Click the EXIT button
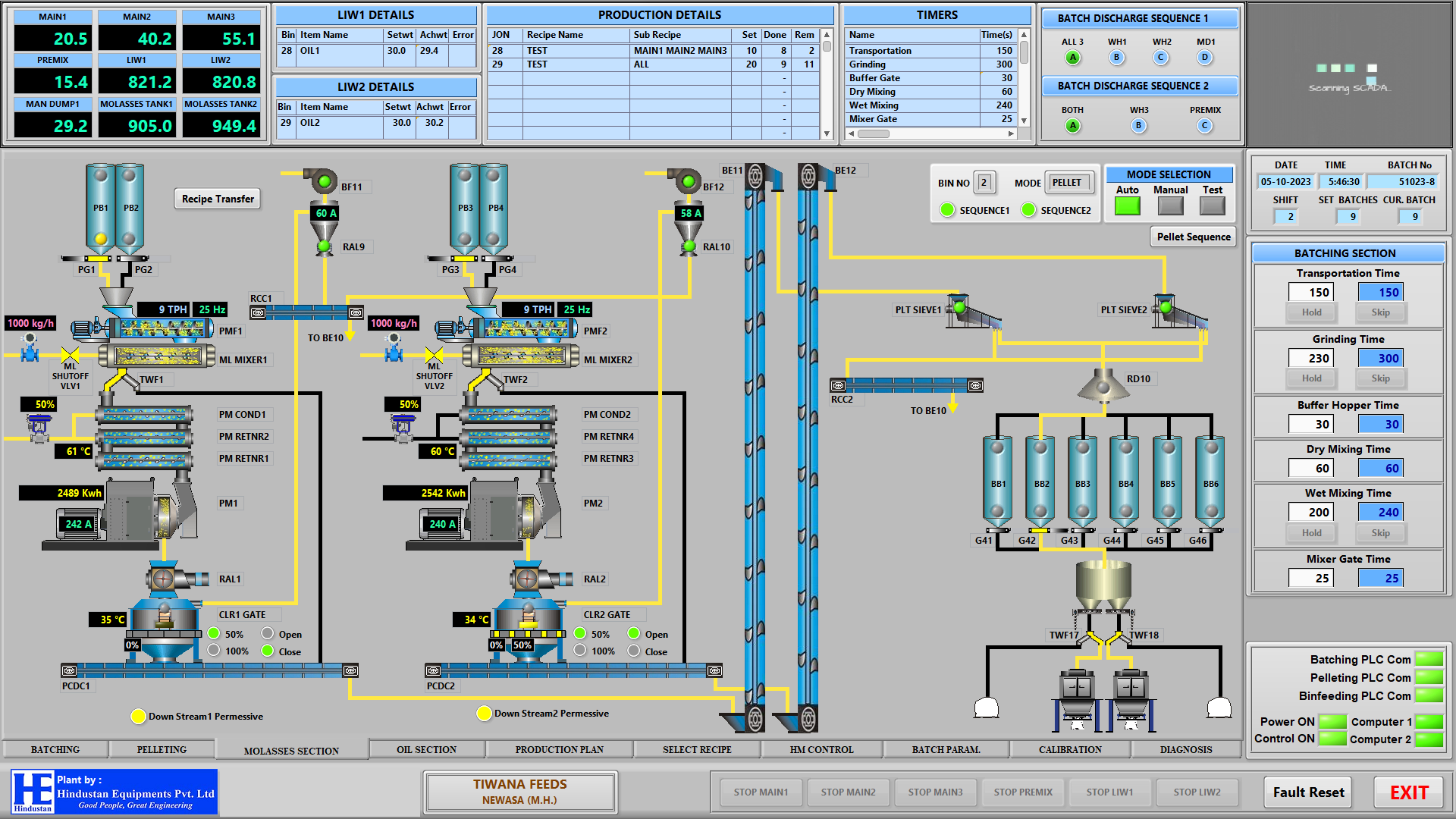Screen dimensions: 1456x819 tap(1409, 793)
